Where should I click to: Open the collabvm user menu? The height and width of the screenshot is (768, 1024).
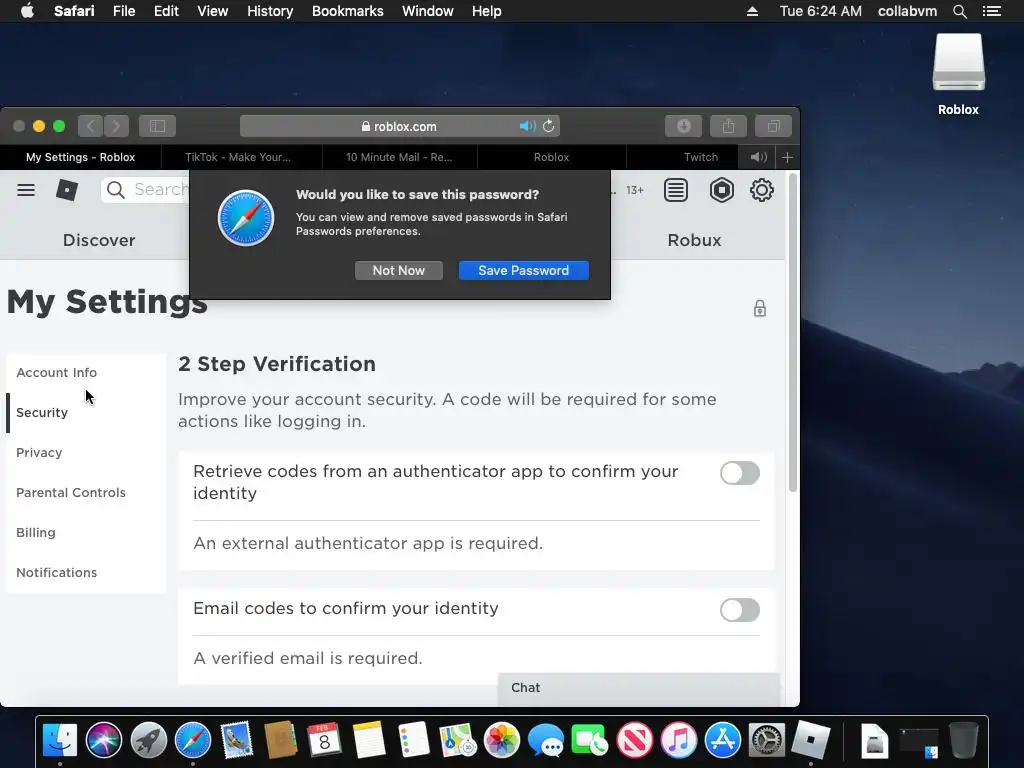[x=907, y=11]
